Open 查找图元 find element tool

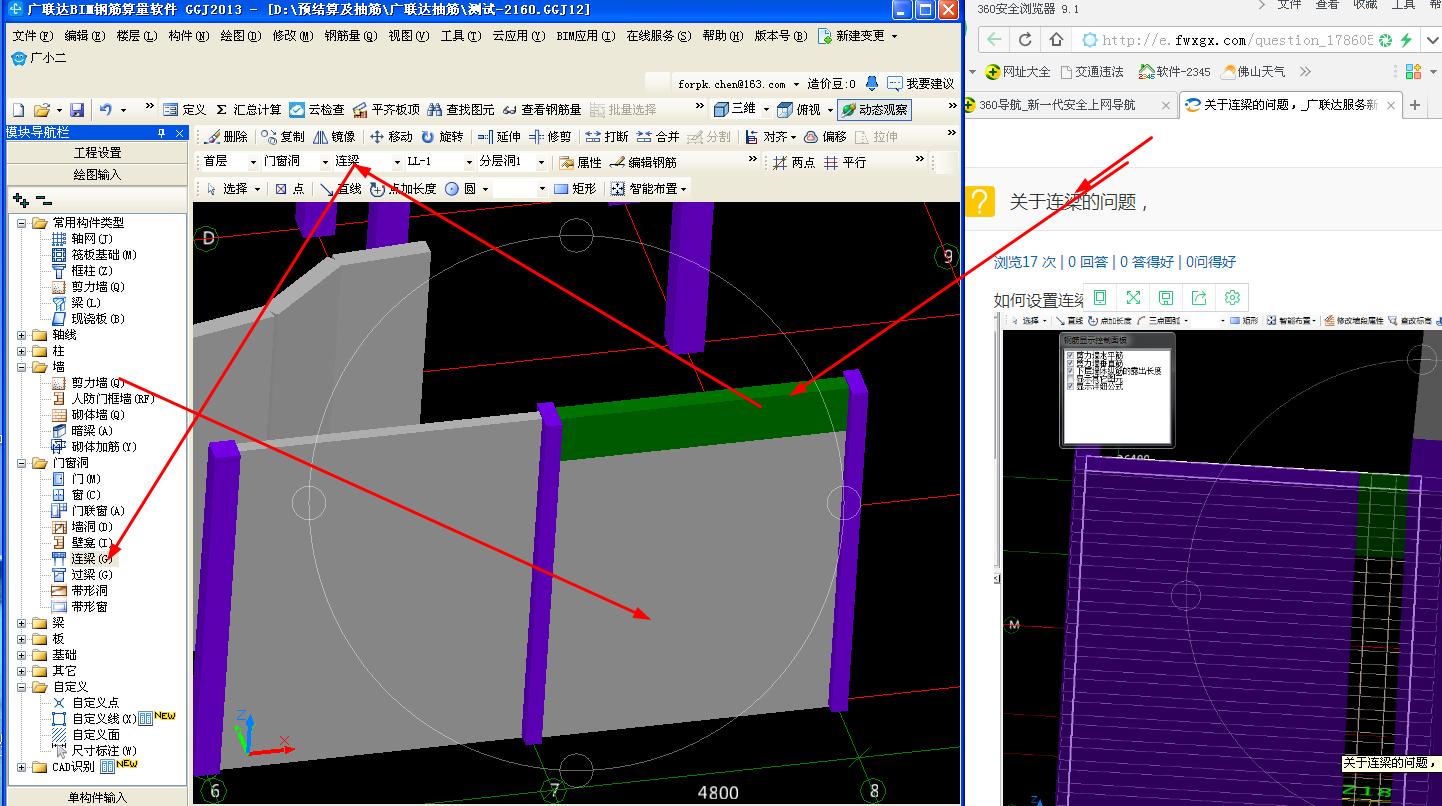point(461,110)
